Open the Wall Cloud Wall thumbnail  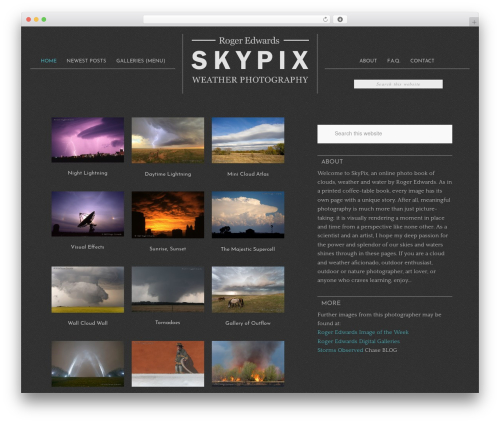(88, 289)
